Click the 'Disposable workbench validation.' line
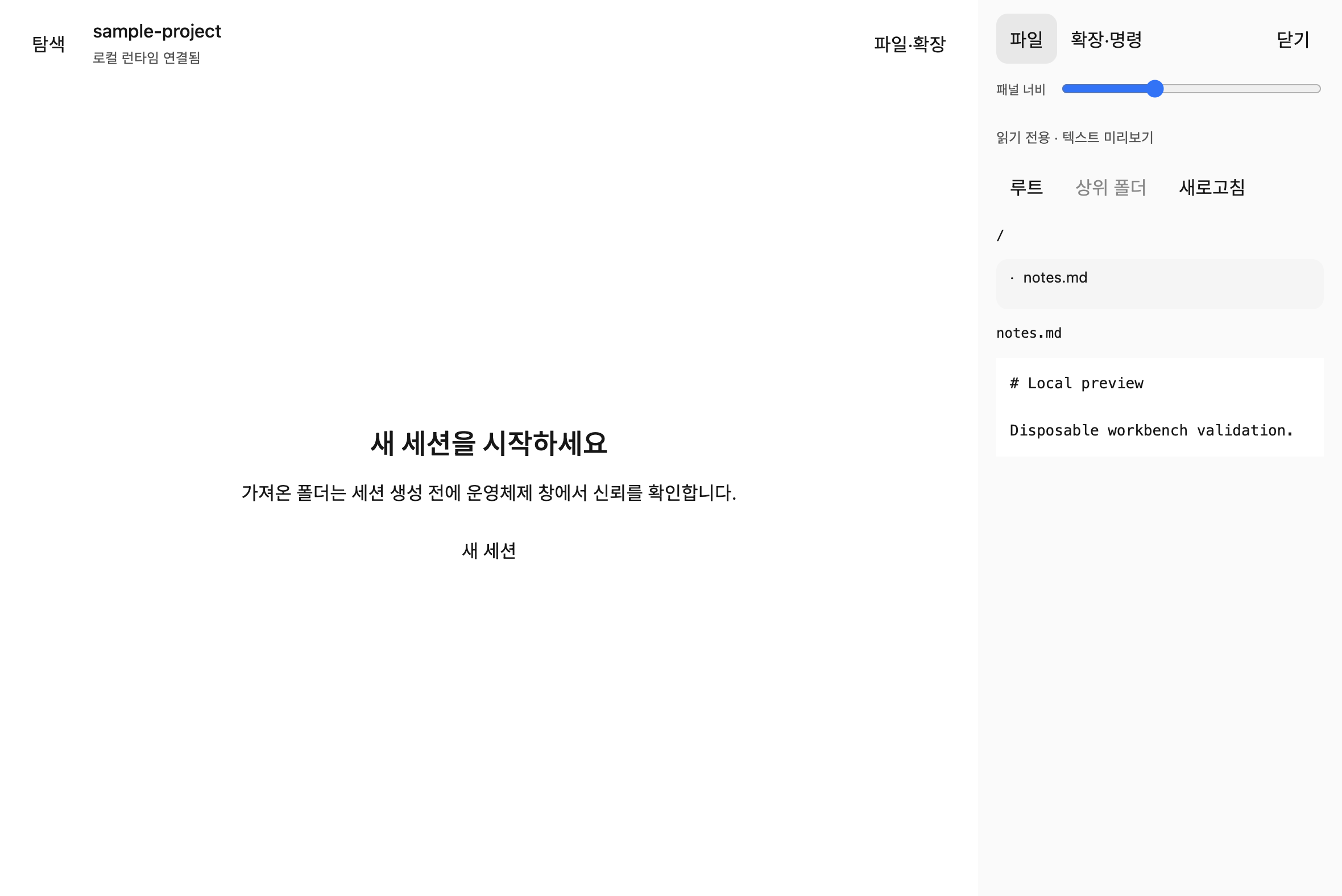1342x896 pixels. [x=1151, y=430]
